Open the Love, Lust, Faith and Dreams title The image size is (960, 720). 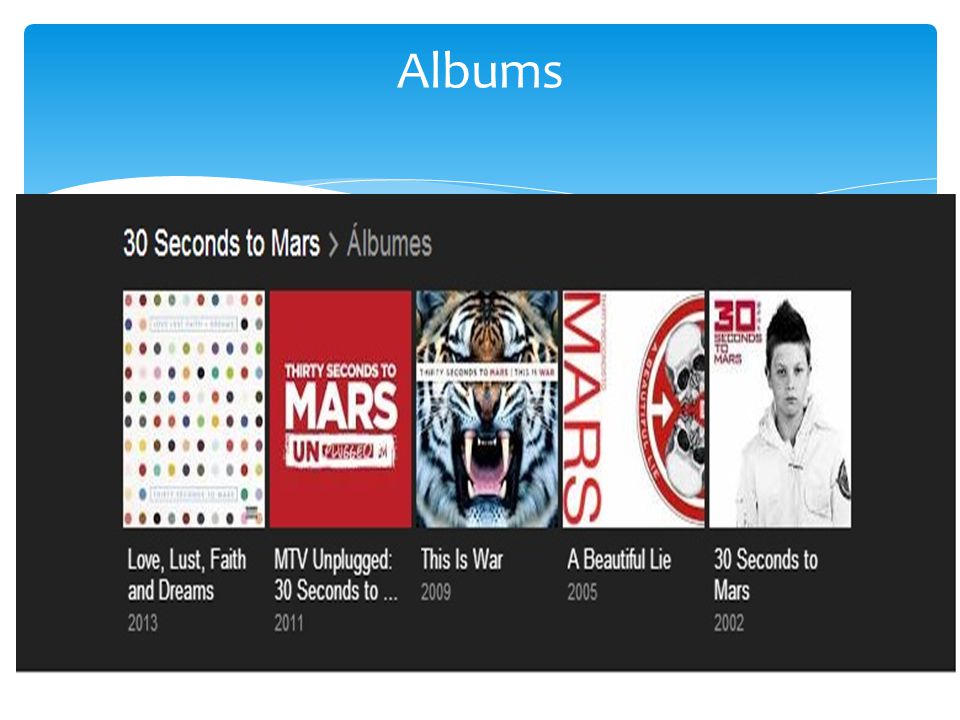pos(187,575)
